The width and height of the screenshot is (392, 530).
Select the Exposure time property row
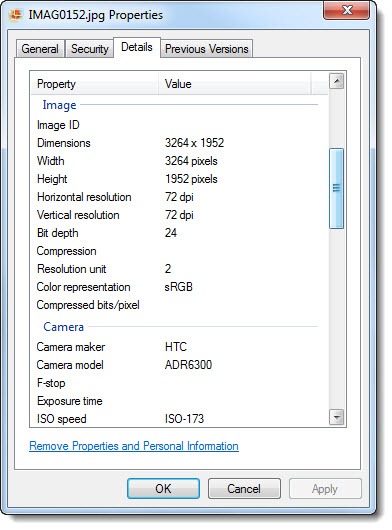pos(179,401)
